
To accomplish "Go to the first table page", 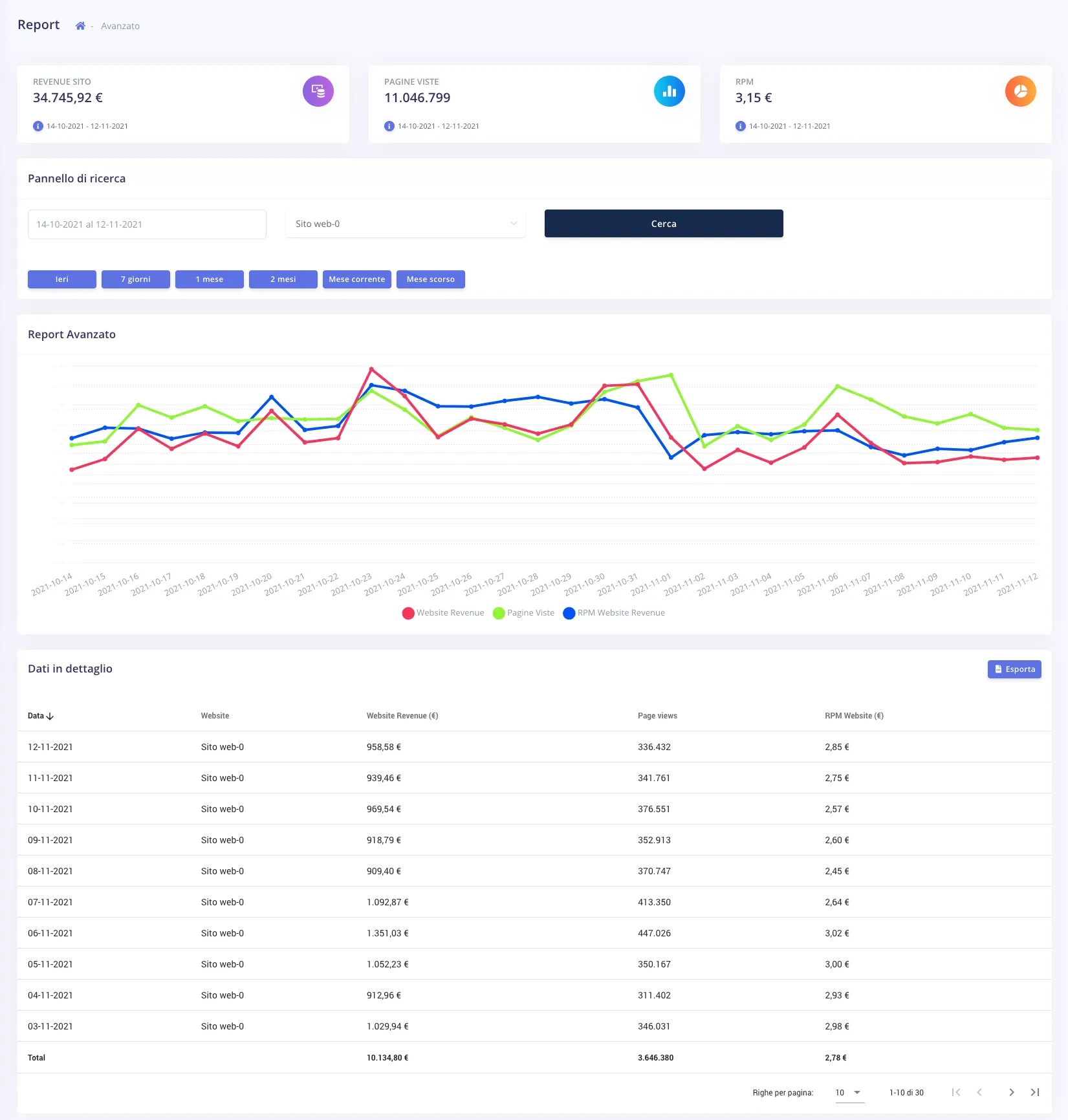I will (956, 1092).
